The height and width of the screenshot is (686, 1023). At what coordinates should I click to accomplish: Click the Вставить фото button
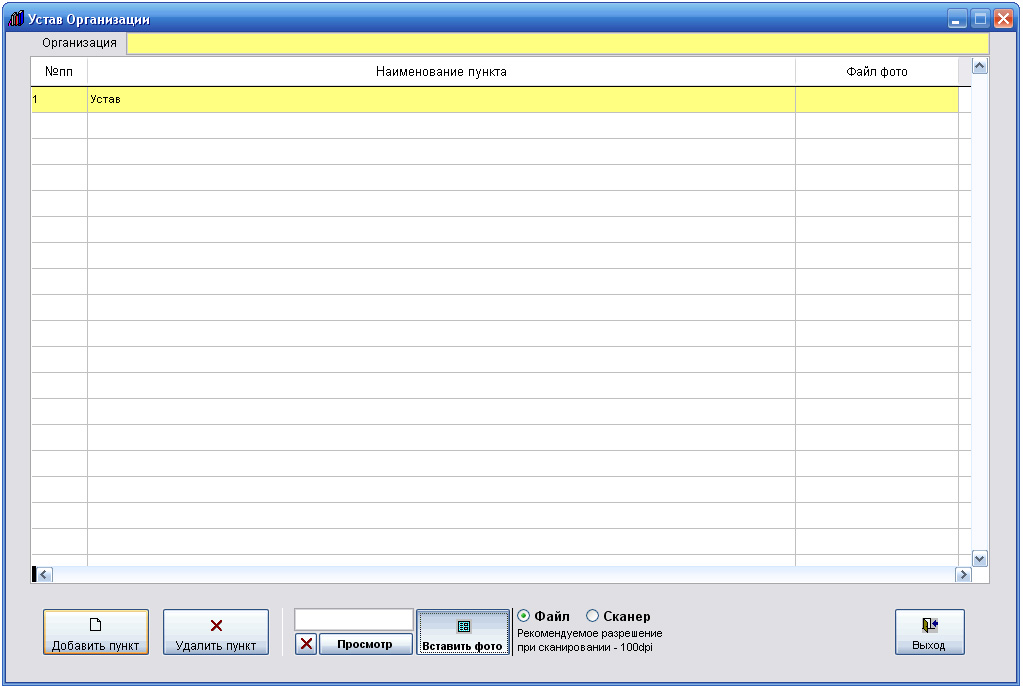[x=463, y=632]
